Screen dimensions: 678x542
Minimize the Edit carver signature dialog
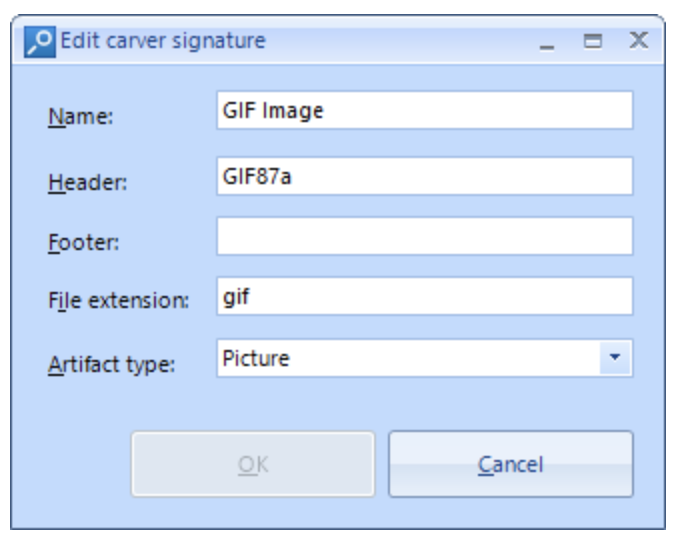point(547,42)
